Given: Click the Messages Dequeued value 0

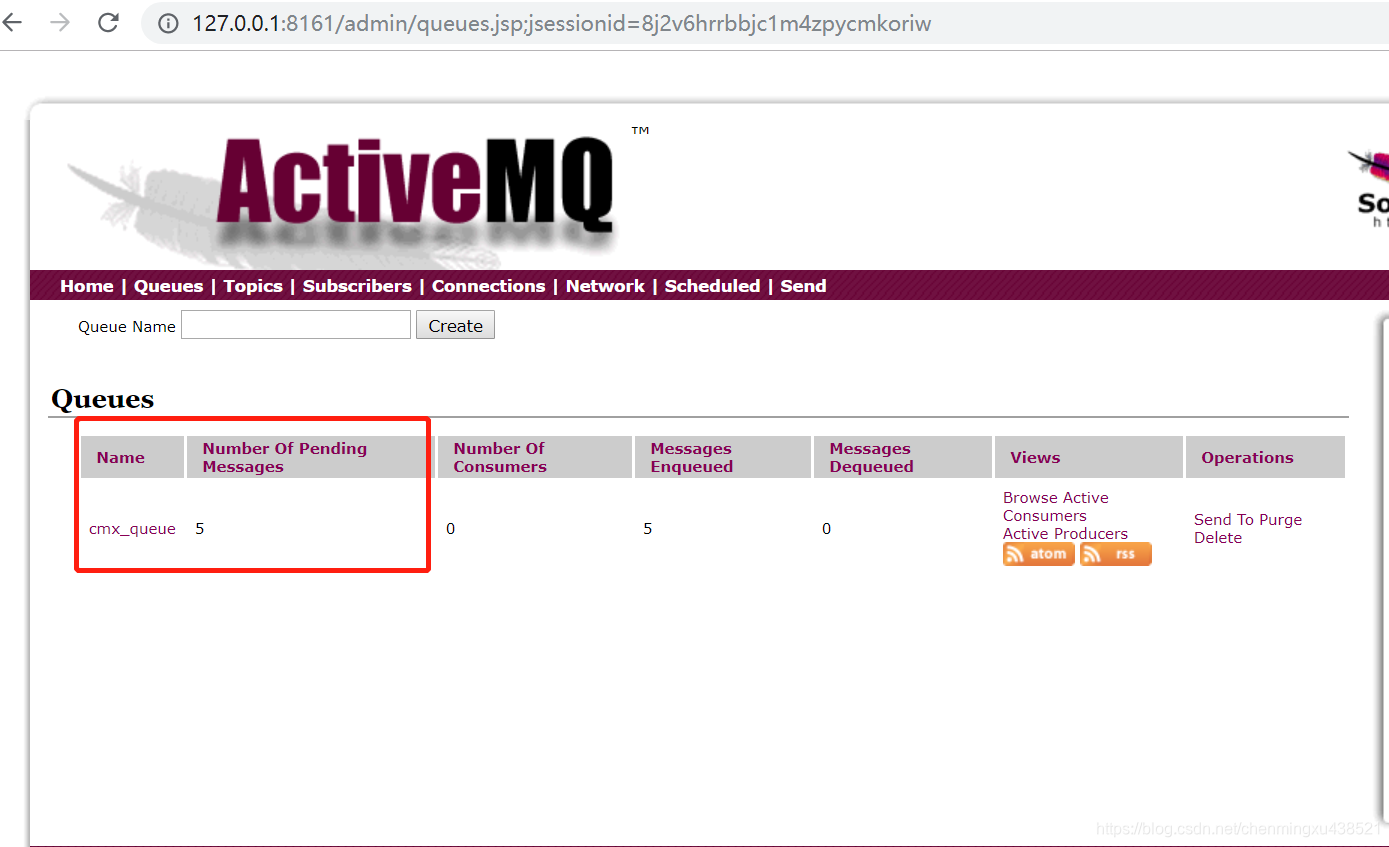Looking at the screenshot, I should (827, 529).
